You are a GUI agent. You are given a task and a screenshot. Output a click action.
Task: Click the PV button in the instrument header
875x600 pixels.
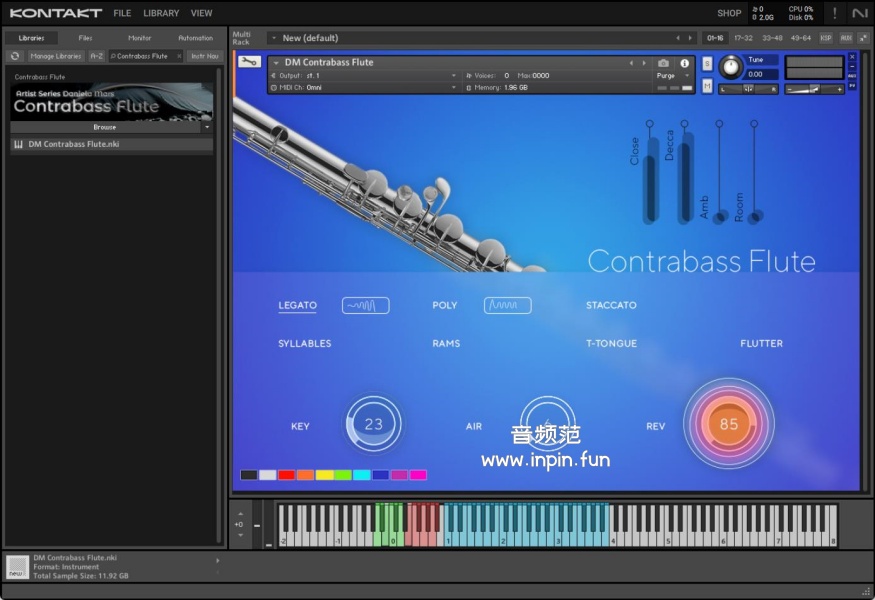852,86
